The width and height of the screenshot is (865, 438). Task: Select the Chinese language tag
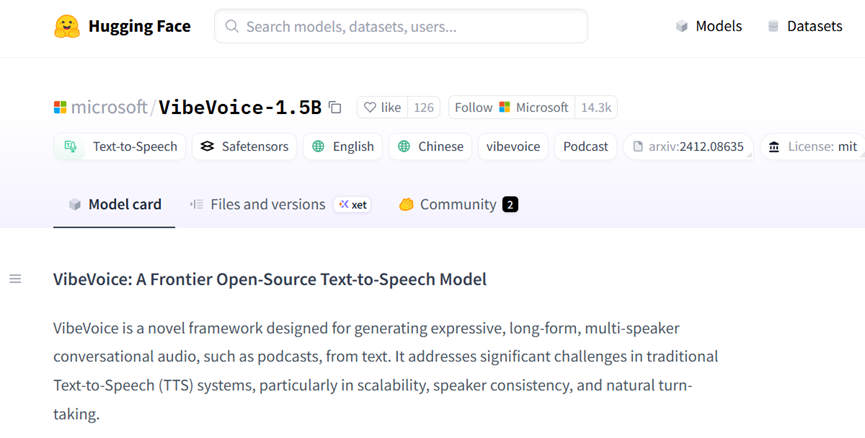pyautogui.click(x=430, y=146)
